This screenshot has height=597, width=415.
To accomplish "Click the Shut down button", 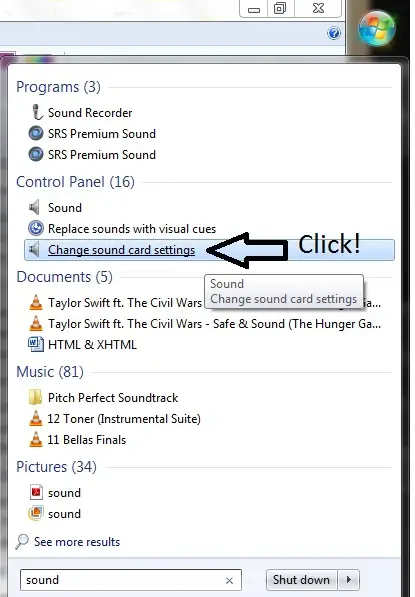I will click(302, 579).
